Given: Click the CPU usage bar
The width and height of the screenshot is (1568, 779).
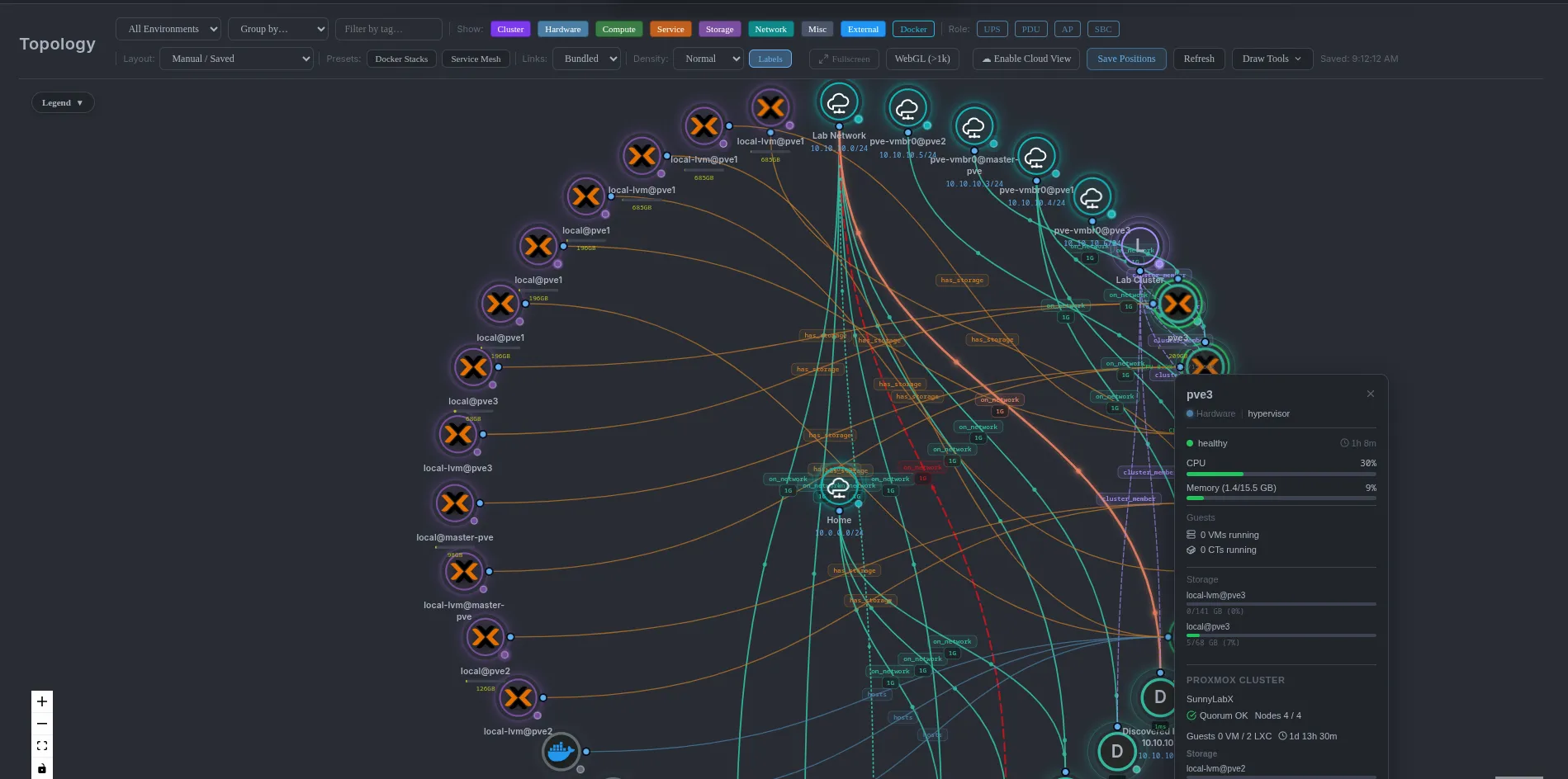Looking at the screenshot, I should point(1281,474).
